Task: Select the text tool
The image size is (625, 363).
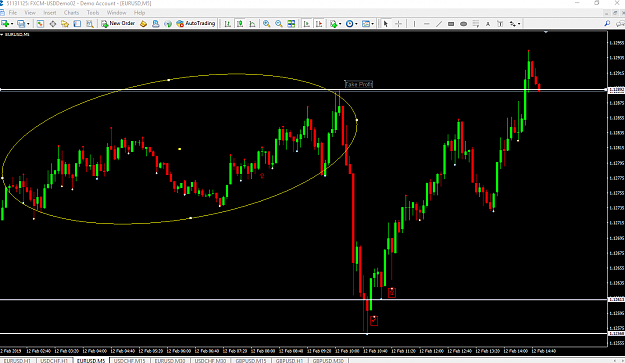Action: [487, 24]
